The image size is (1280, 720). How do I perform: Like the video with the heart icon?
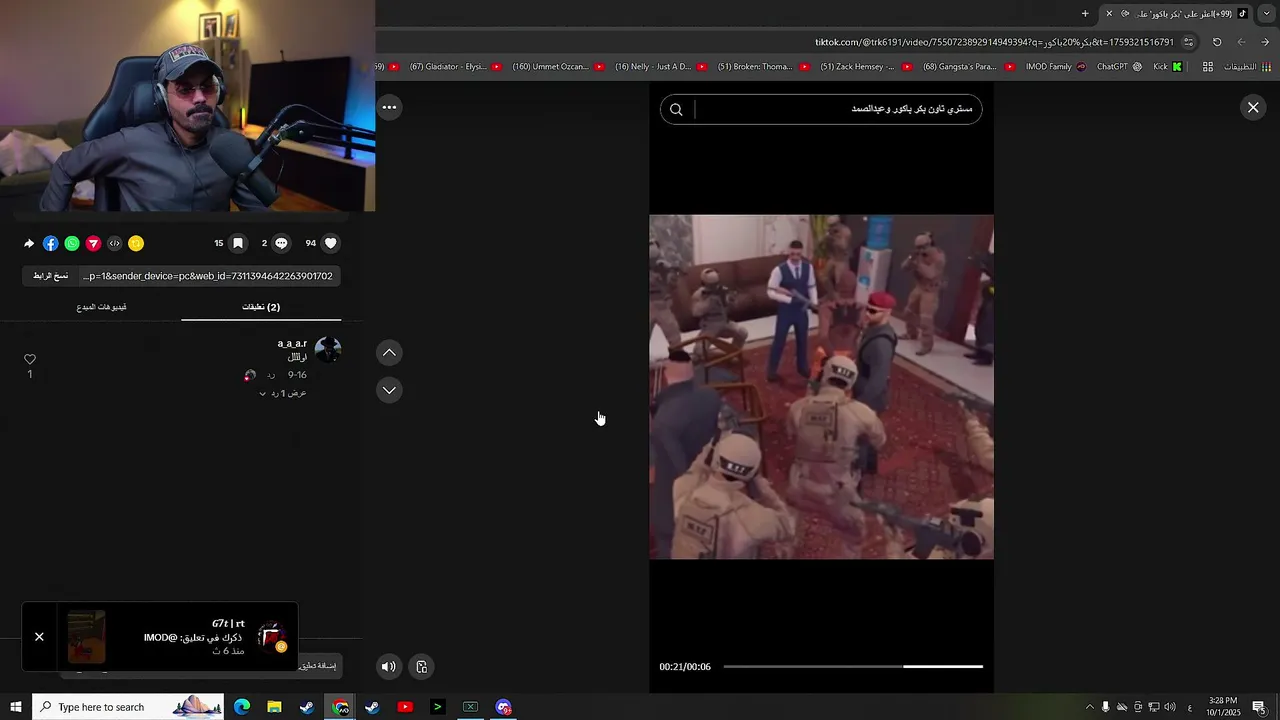coord(330,243)
